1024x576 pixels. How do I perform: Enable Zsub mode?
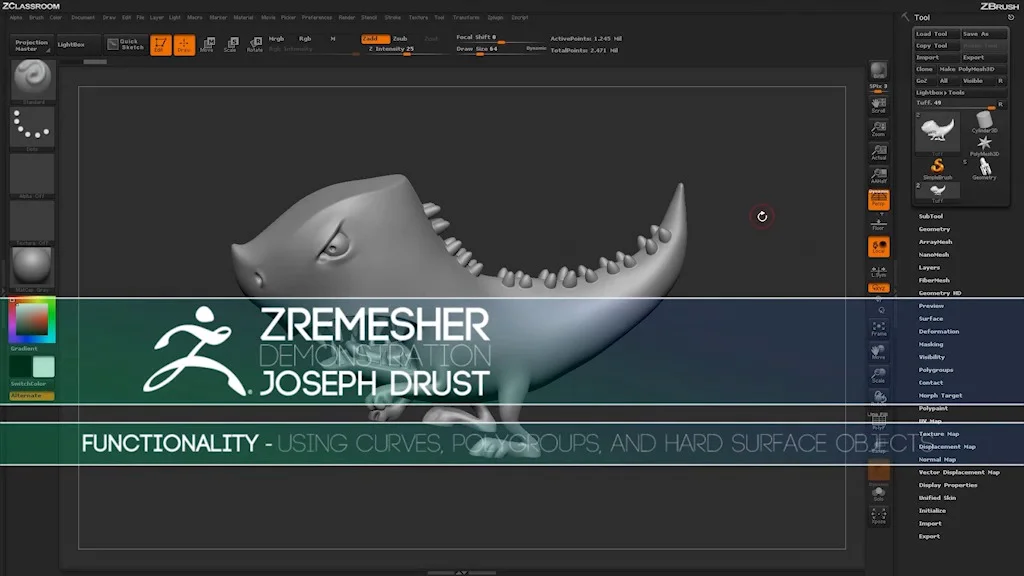point(400,39)
